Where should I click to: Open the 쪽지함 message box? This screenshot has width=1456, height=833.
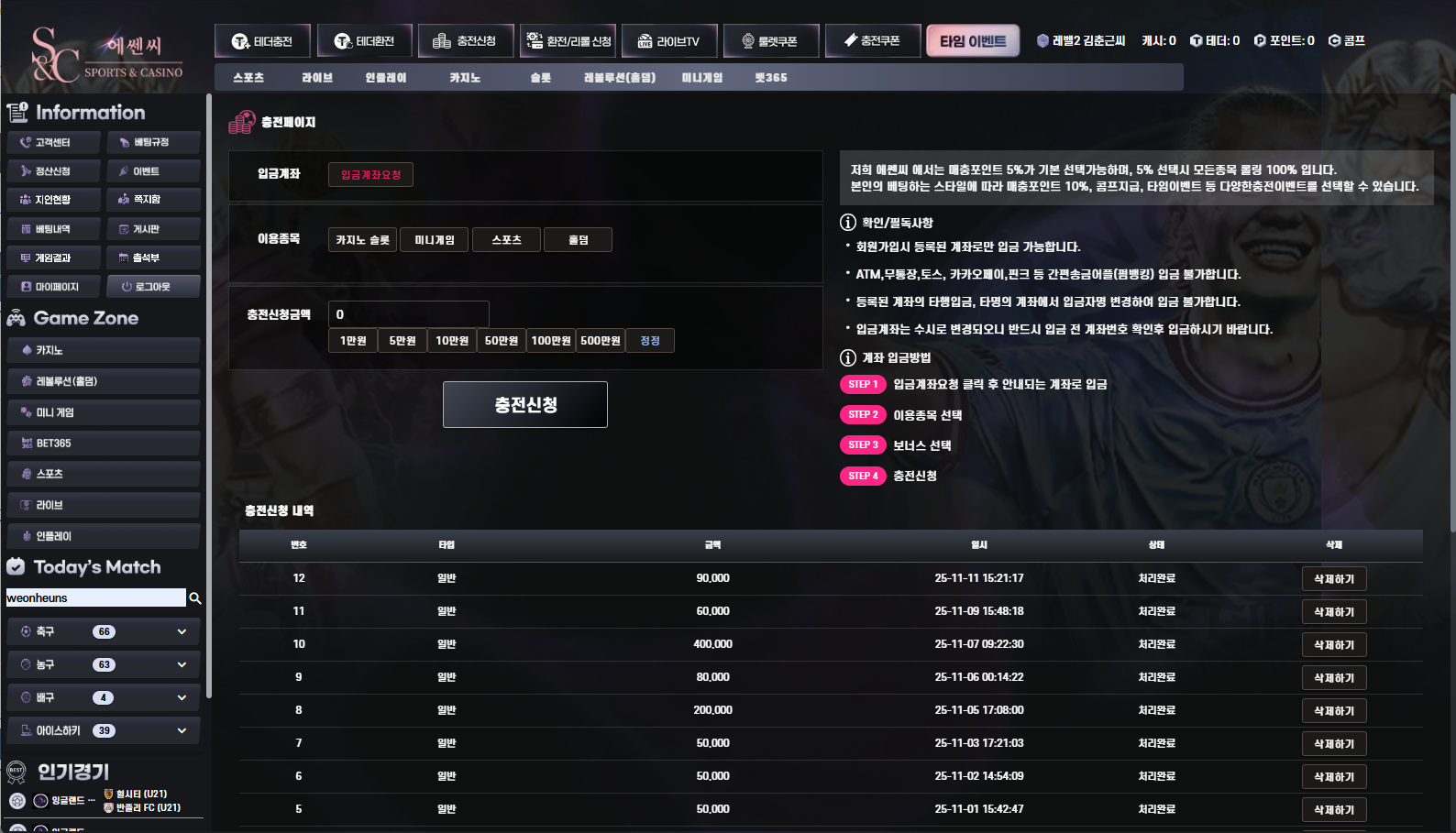click(x=152, y=200)
